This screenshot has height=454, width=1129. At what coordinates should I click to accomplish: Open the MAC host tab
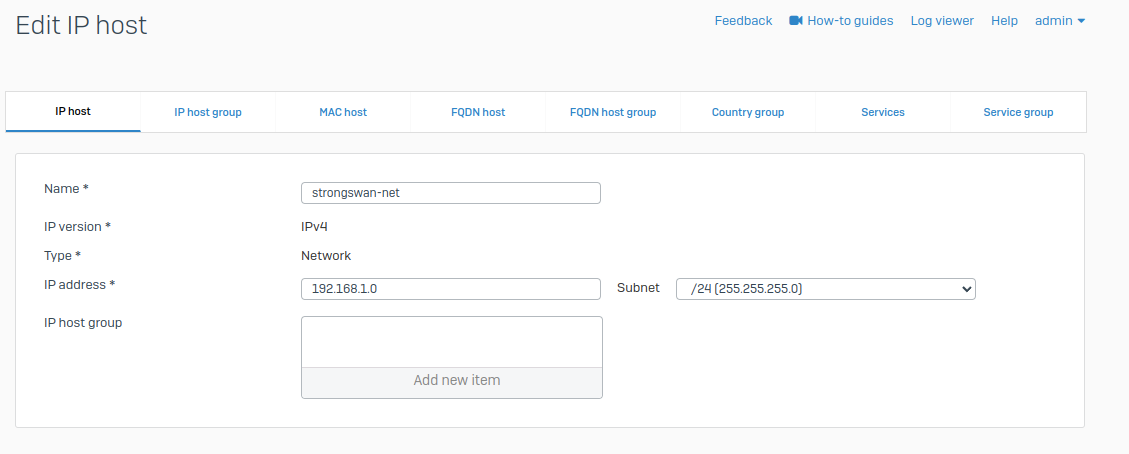pyautogui.click(x=343, y=112)
